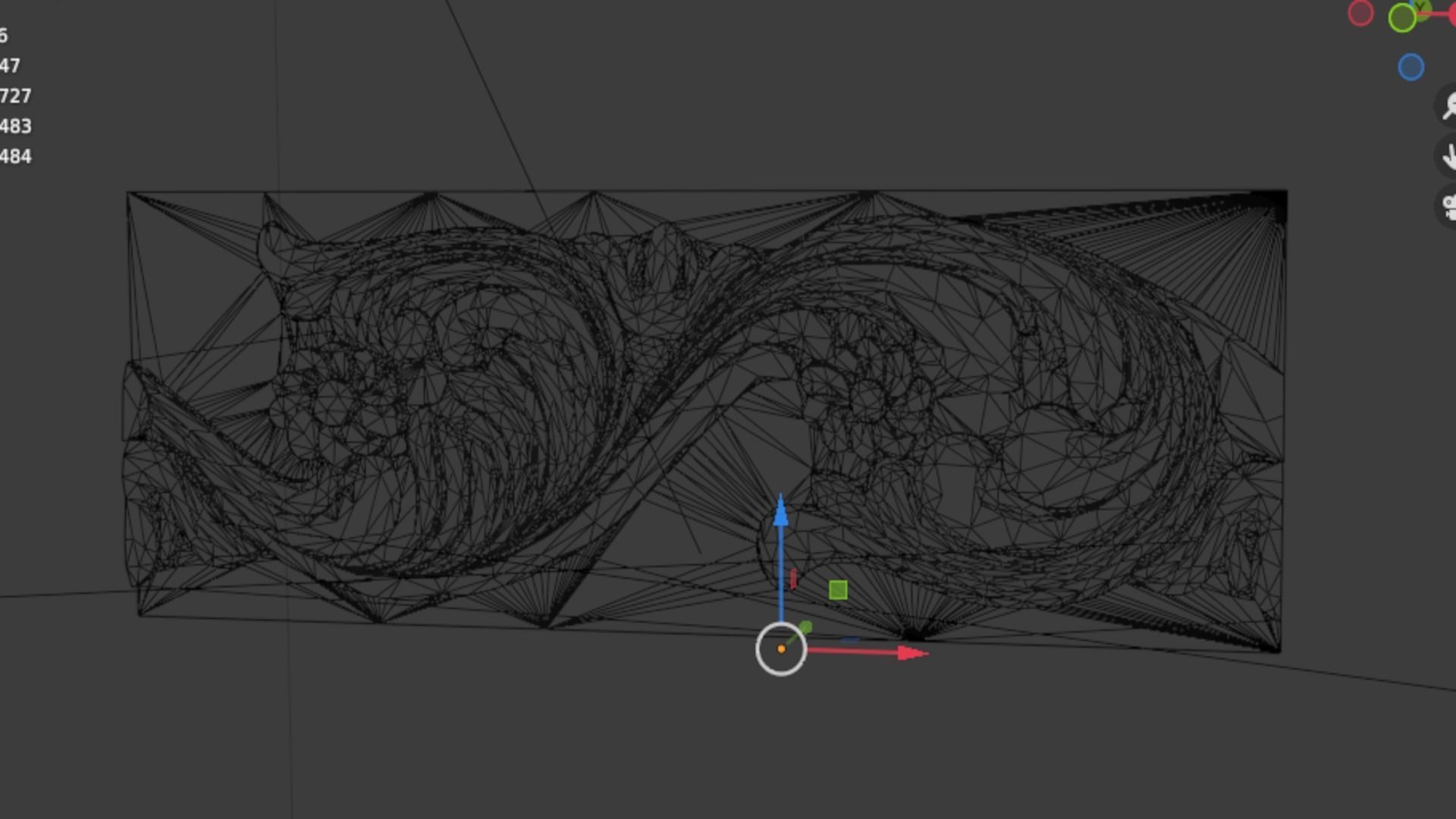Click the orange object origin dot
1456x819 pixels.
[781, 649]
